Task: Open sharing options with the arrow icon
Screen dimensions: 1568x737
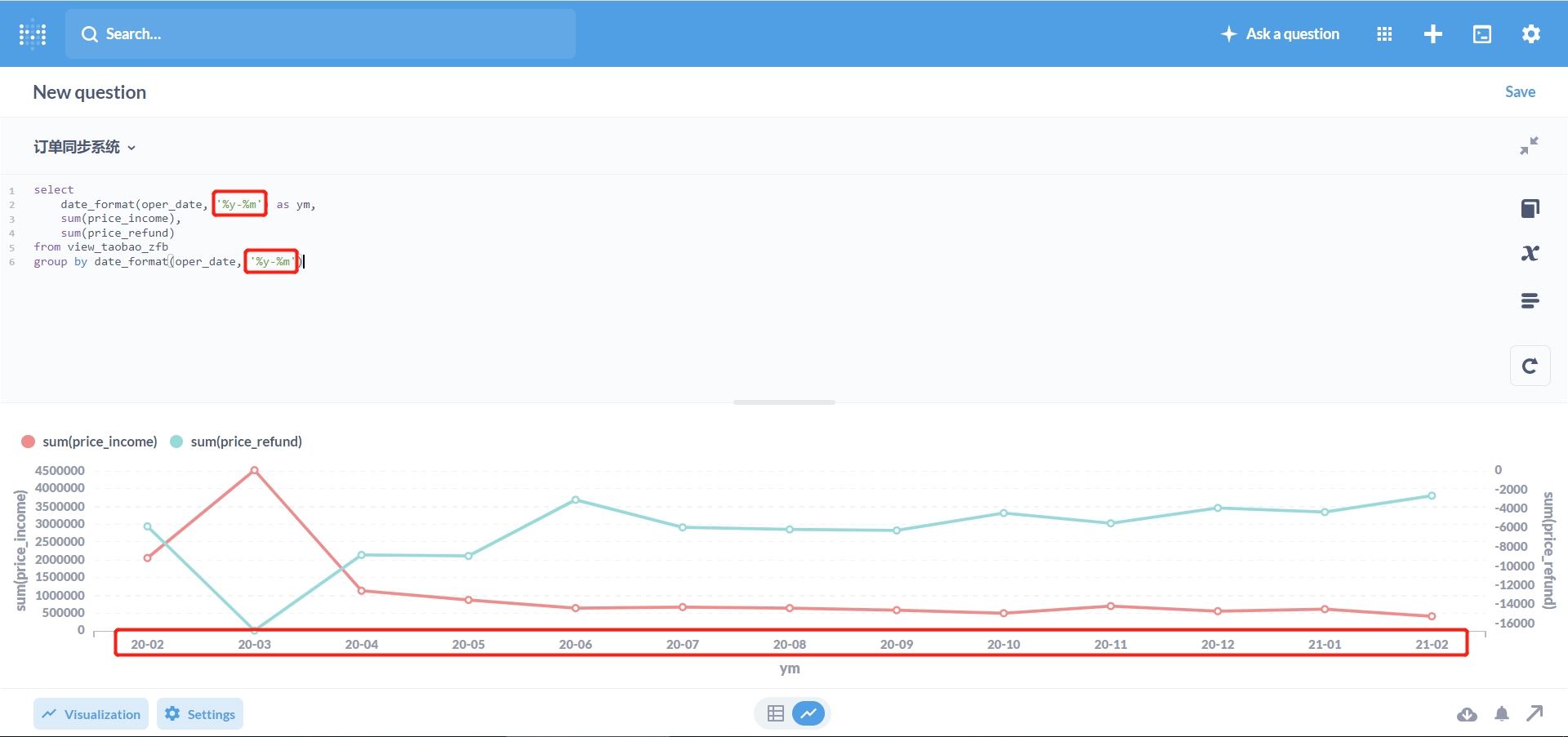Action: [x=1536, y=713]
